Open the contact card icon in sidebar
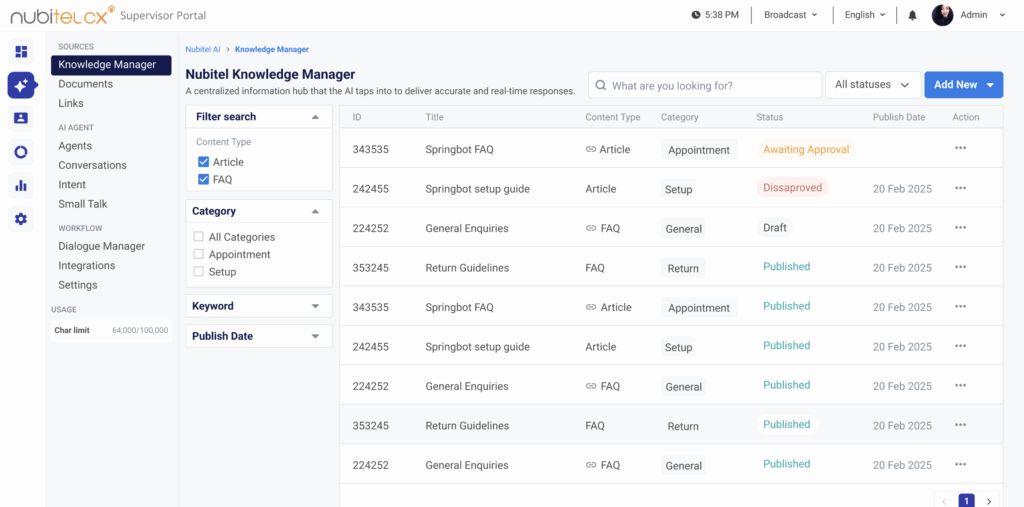 [21, 118]
